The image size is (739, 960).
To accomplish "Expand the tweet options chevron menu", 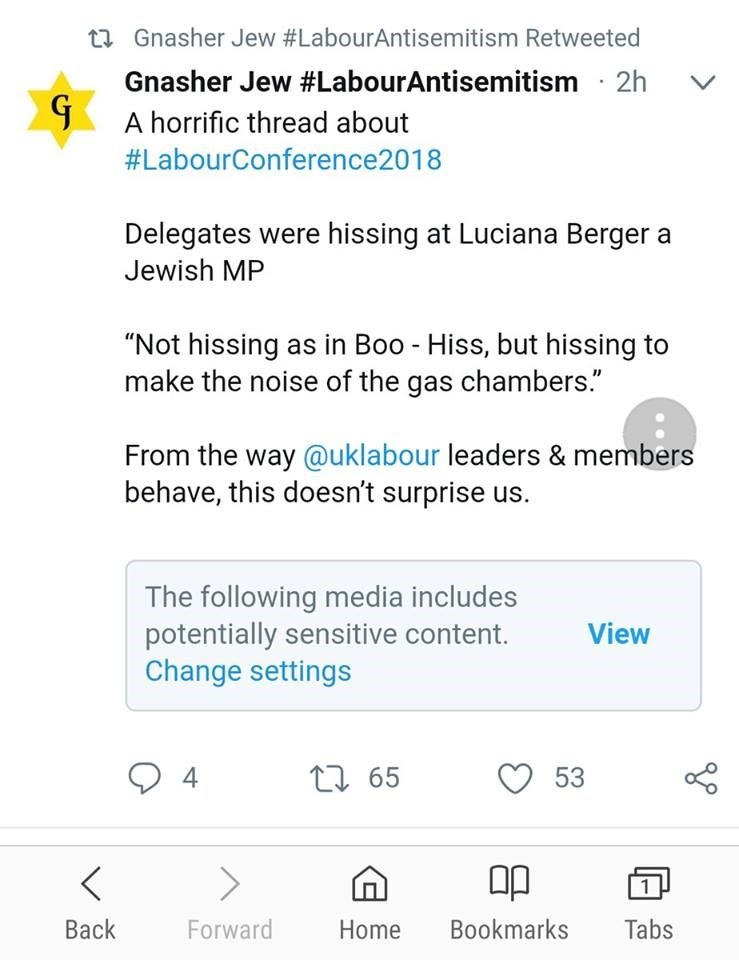I will [703, 83].
